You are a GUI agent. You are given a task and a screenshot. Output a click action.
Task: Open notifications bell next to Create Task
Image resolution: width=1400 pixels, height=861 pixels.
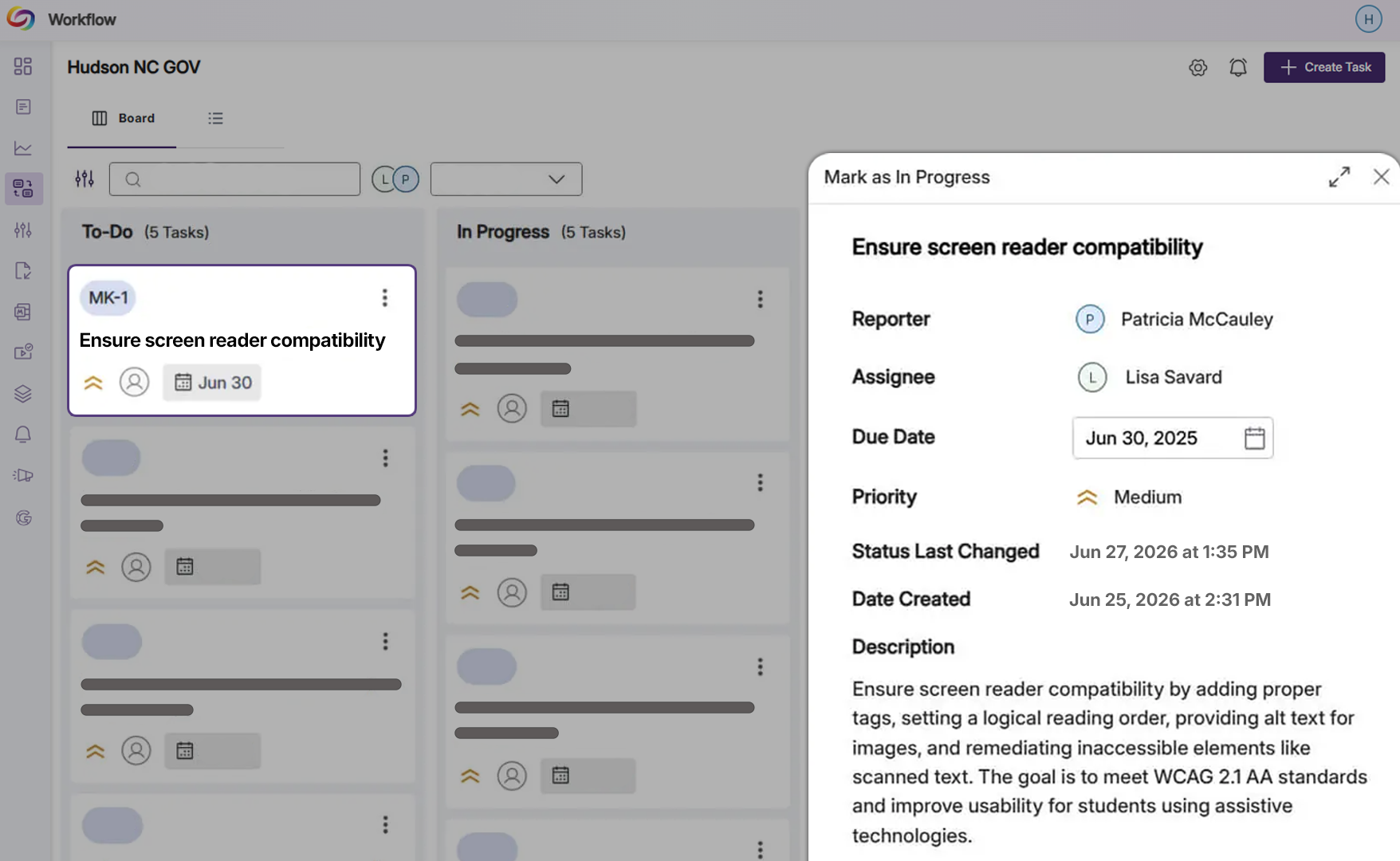tap(1237, 68)
